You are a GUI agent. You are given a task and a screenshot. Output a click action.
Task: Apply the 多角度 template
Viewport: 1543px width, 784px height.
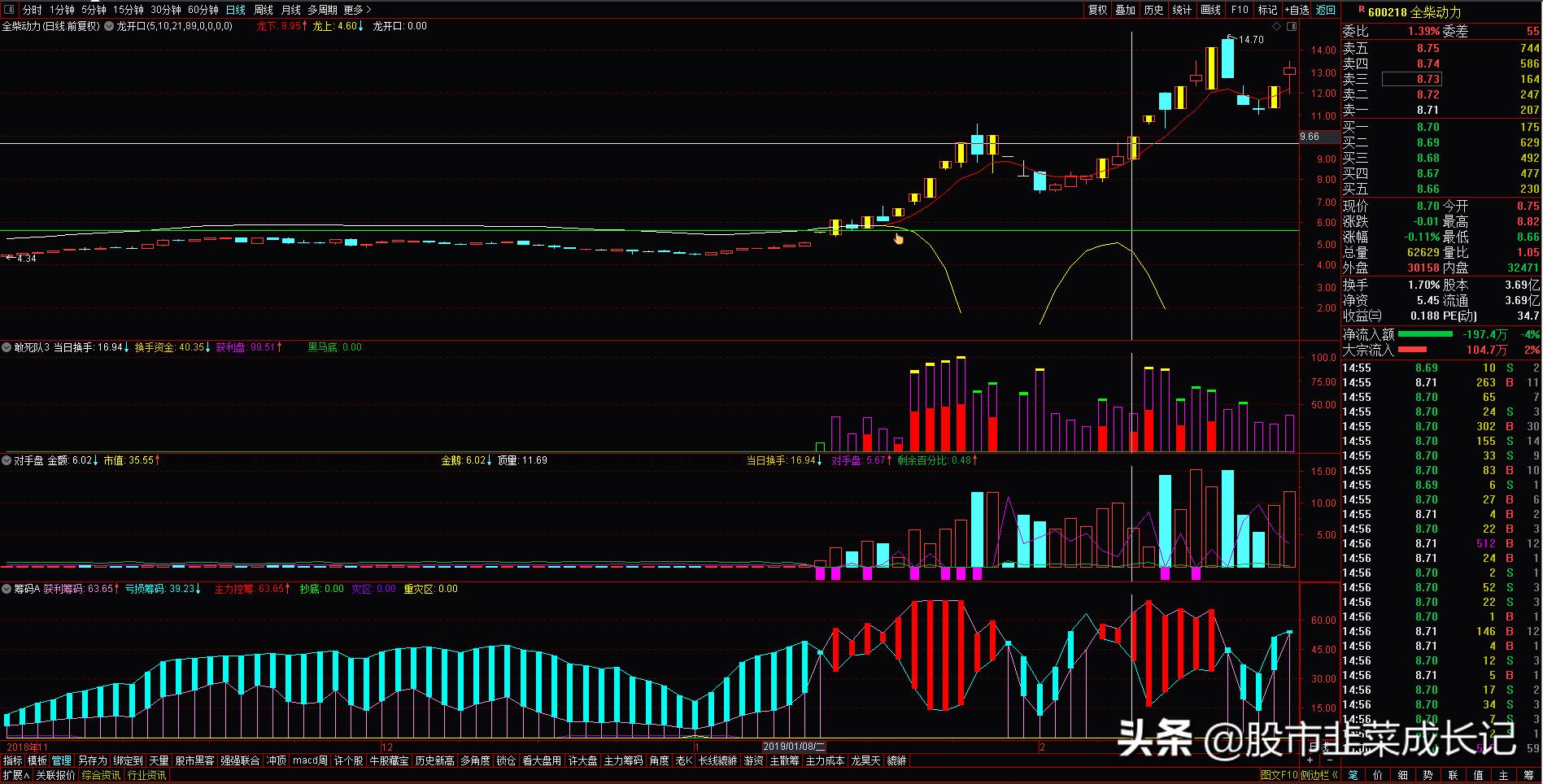[476, 760]
